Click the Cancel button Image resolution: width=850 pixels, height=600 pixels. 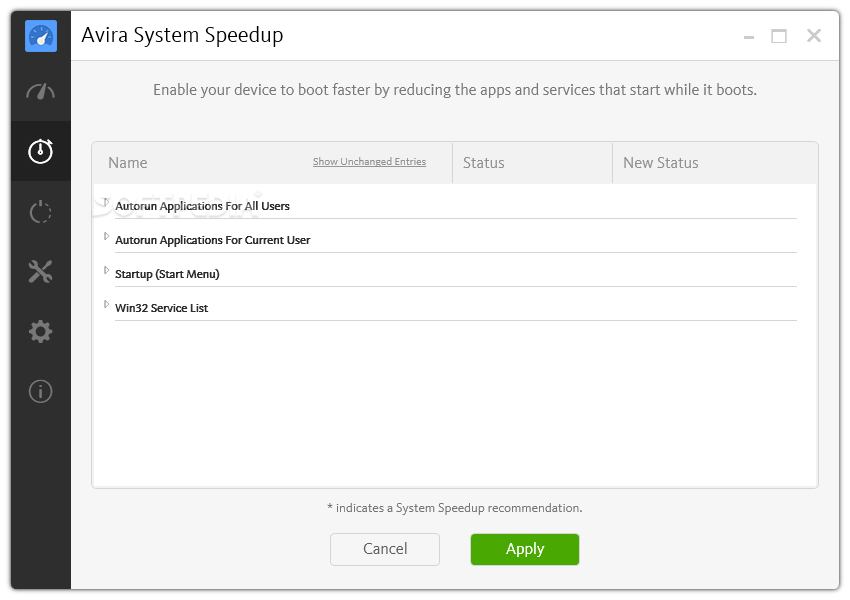coord(385,549)
